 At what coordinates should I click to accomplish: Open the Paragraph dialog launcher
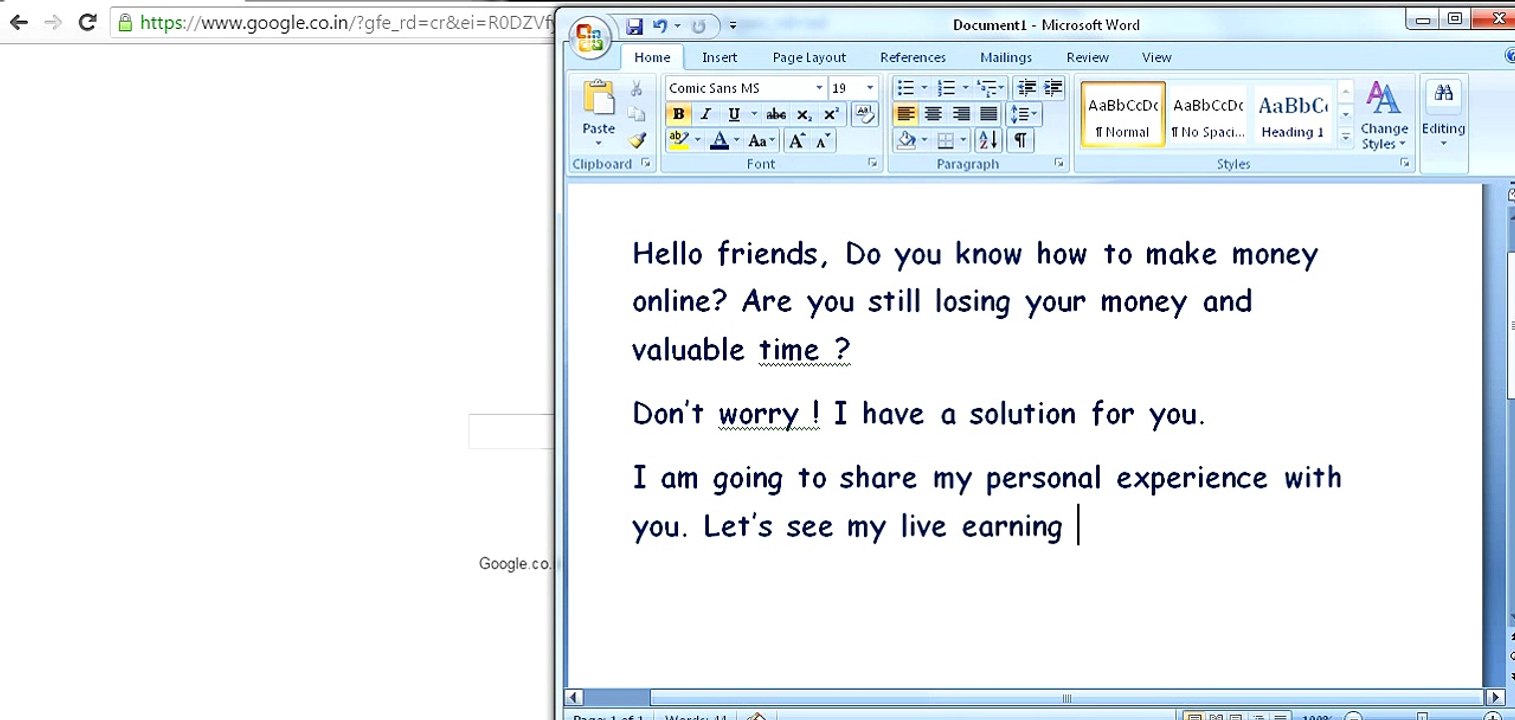(1059, 163)
